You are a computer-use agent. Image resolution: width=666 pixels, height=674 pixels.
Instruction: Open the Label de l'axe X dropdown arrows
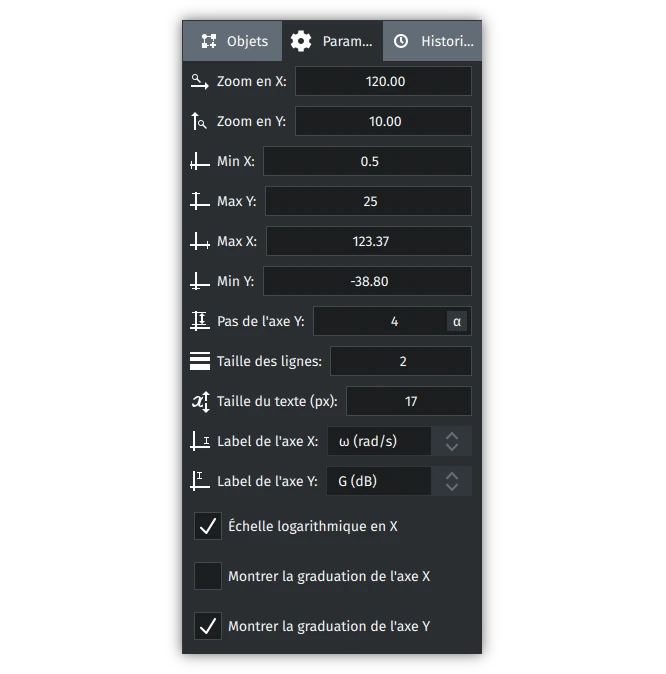pyautogui.click(x=451, y=441)
